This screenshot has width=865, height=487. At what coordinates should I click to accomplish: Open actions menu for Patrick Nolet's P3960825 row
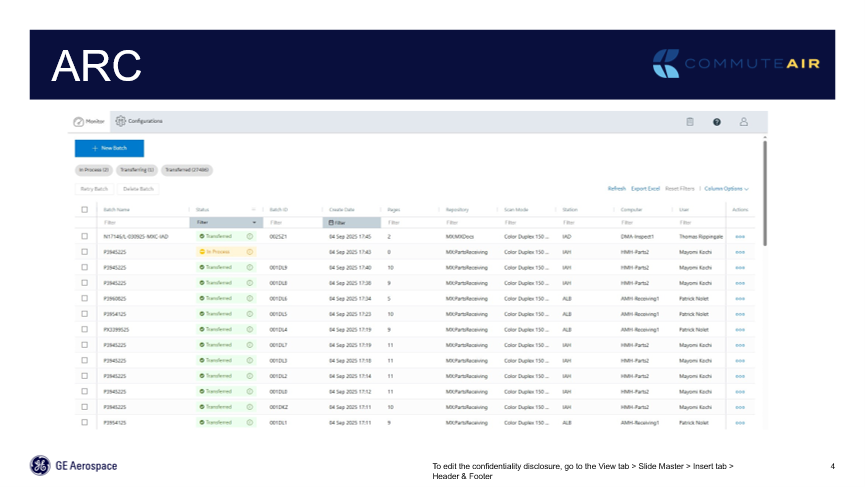click(740, 298)
